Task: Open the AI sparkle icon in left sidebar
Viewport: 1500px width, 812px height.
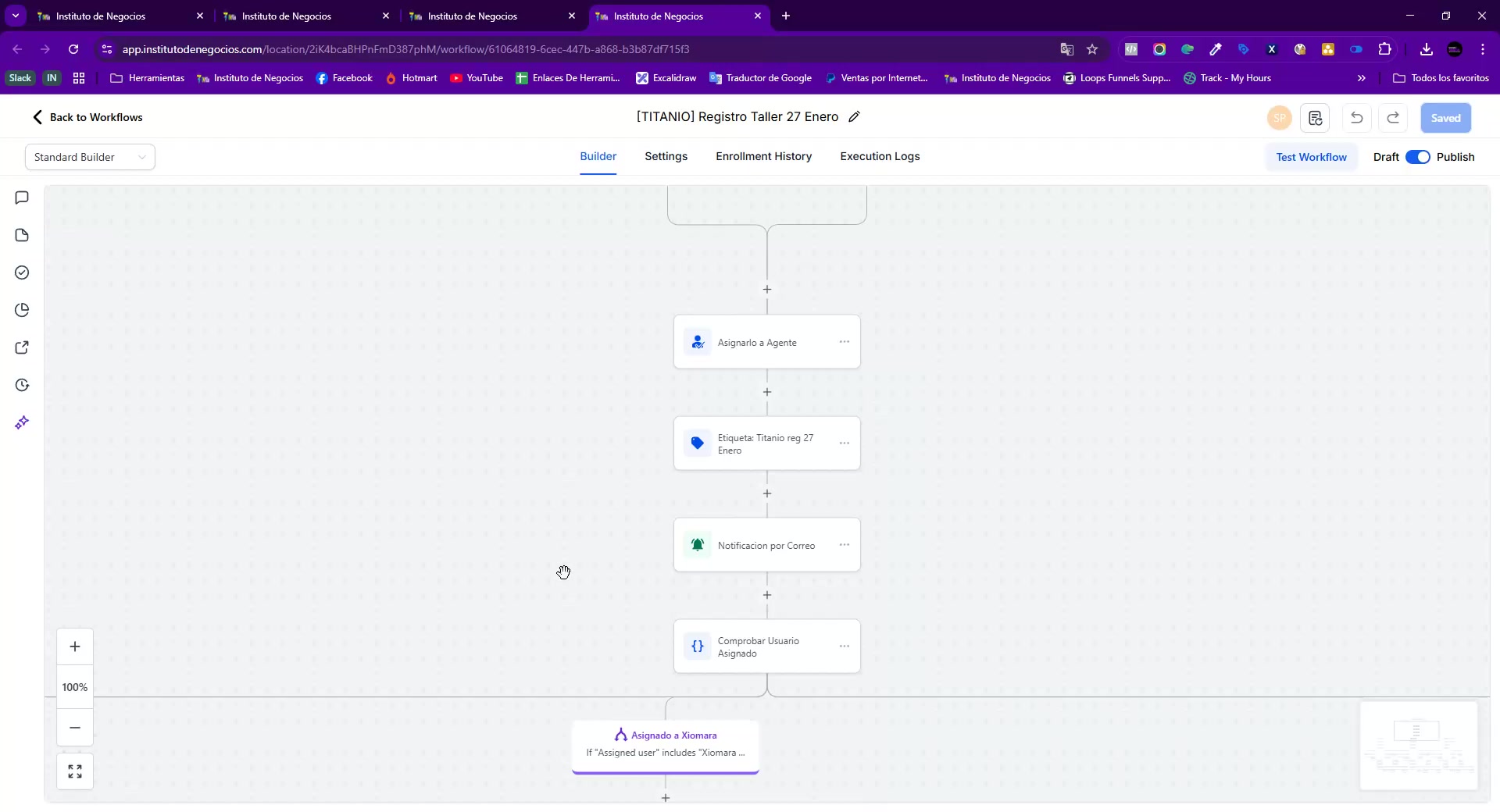Action: click(22, 422)
